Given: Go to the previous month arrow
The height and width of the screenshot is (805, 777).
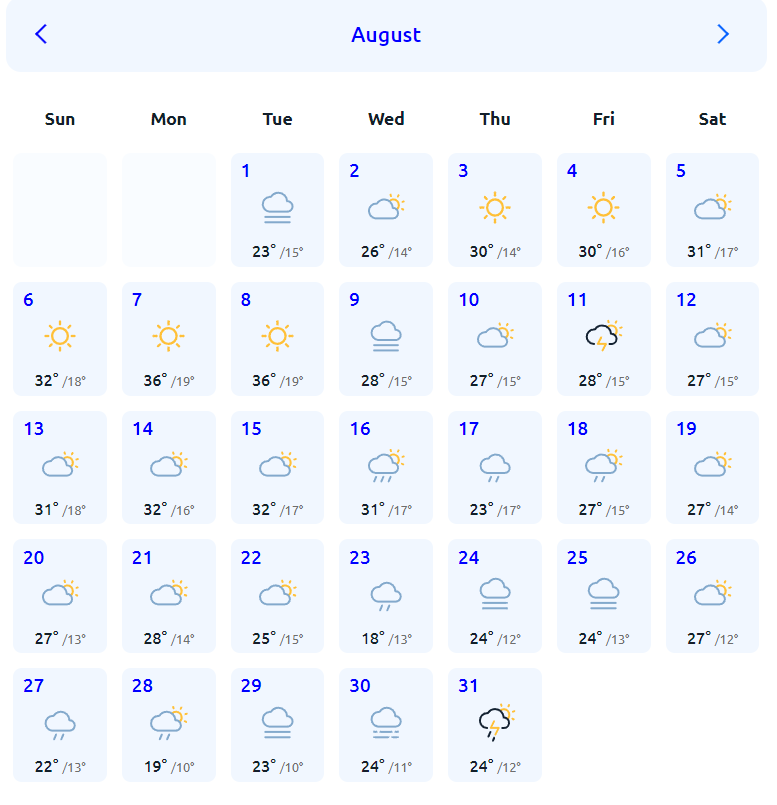Looking at the screenshot, I should tap(41, 34).
